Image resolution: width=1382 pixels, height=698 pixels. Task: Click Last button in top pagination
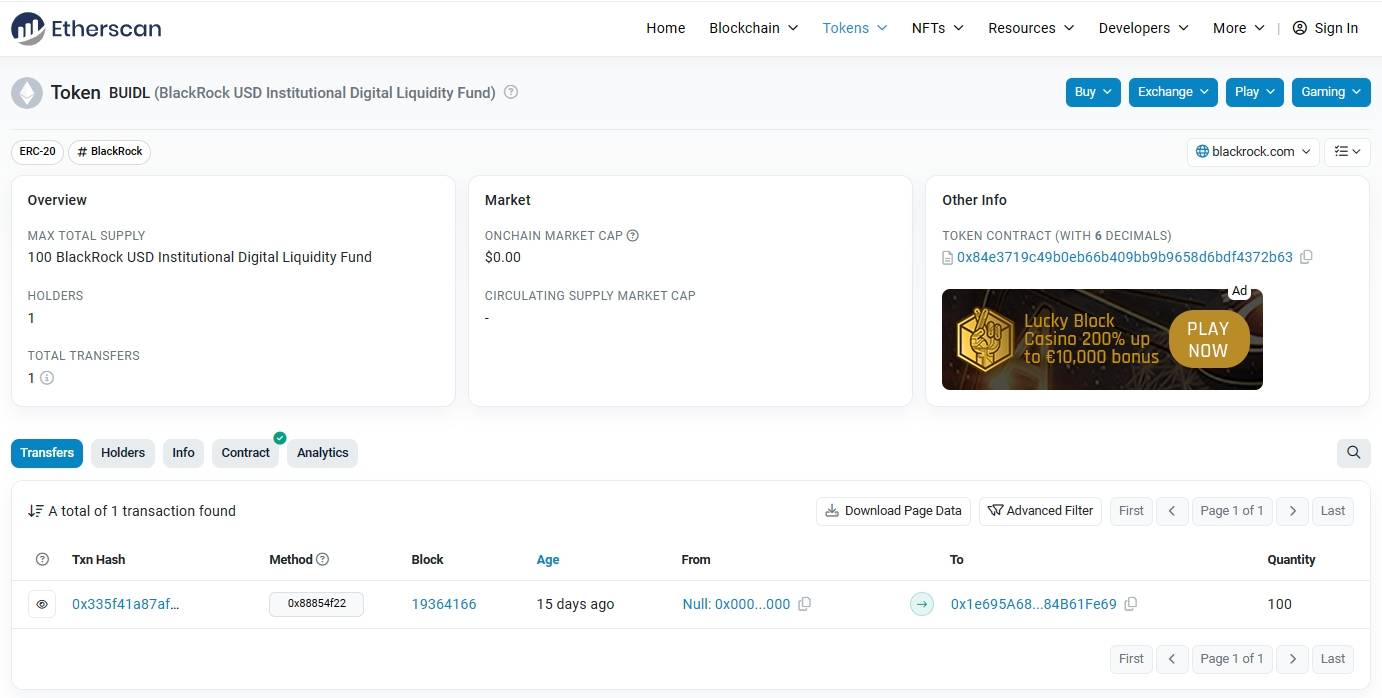pyautogui.click(x=1333, y=511)
